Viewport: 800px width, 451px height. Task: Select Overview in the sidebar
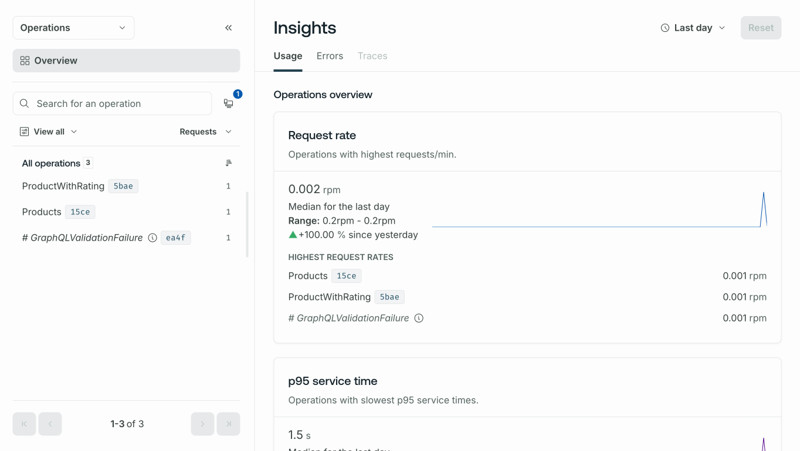click(x=126, y=61)
